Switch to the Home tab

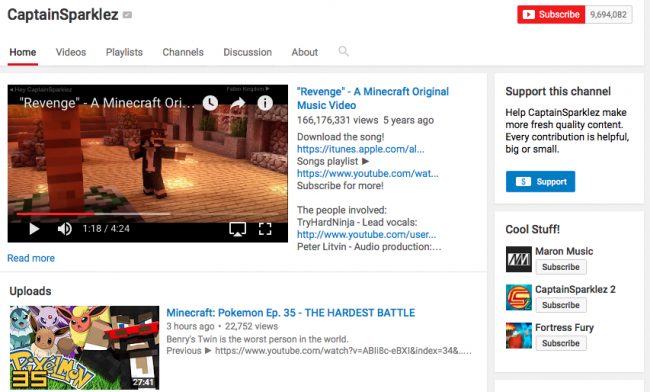click(x=23, y=52)
